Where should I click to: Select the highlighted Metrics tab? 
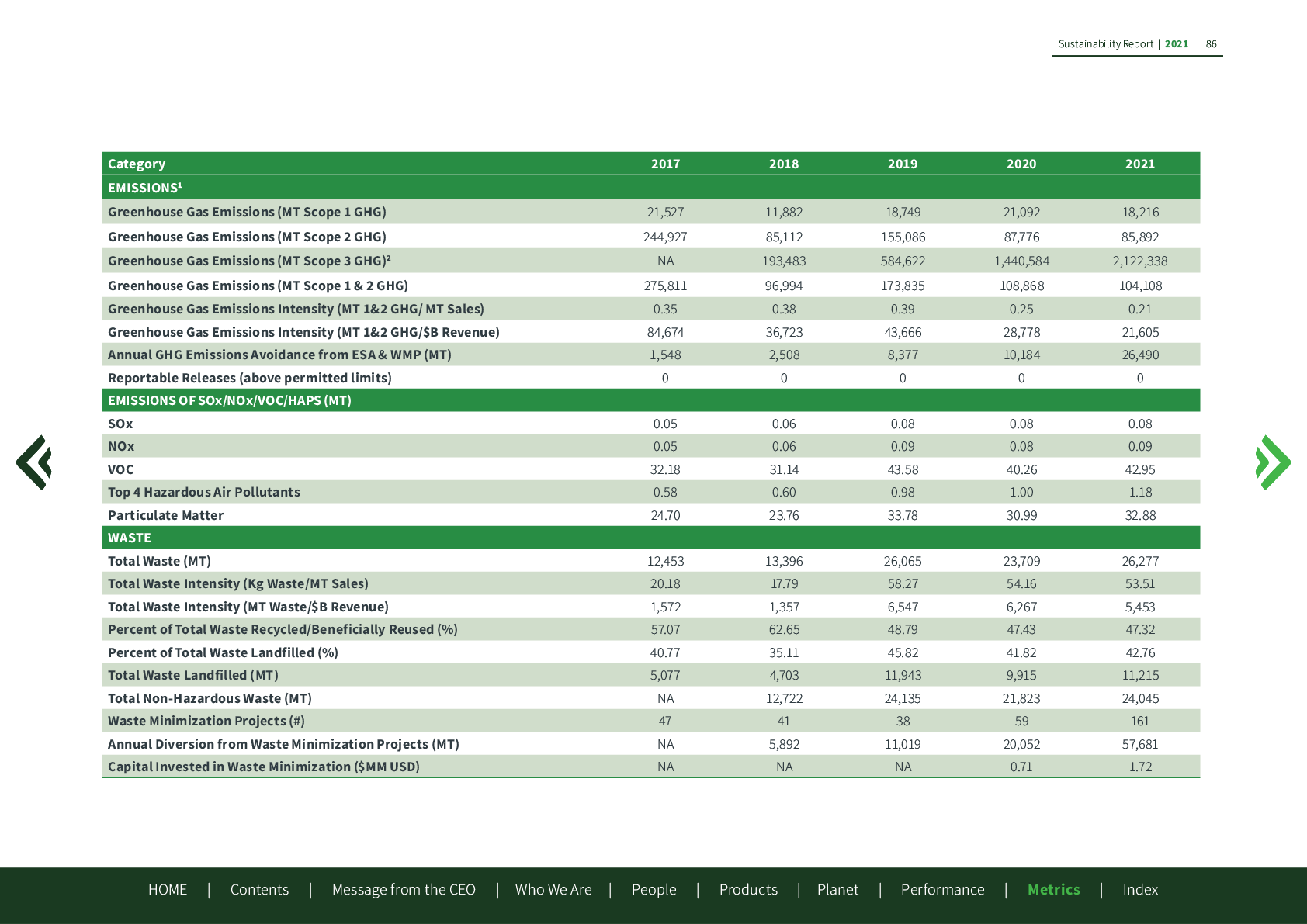(x=1053, y=889)
